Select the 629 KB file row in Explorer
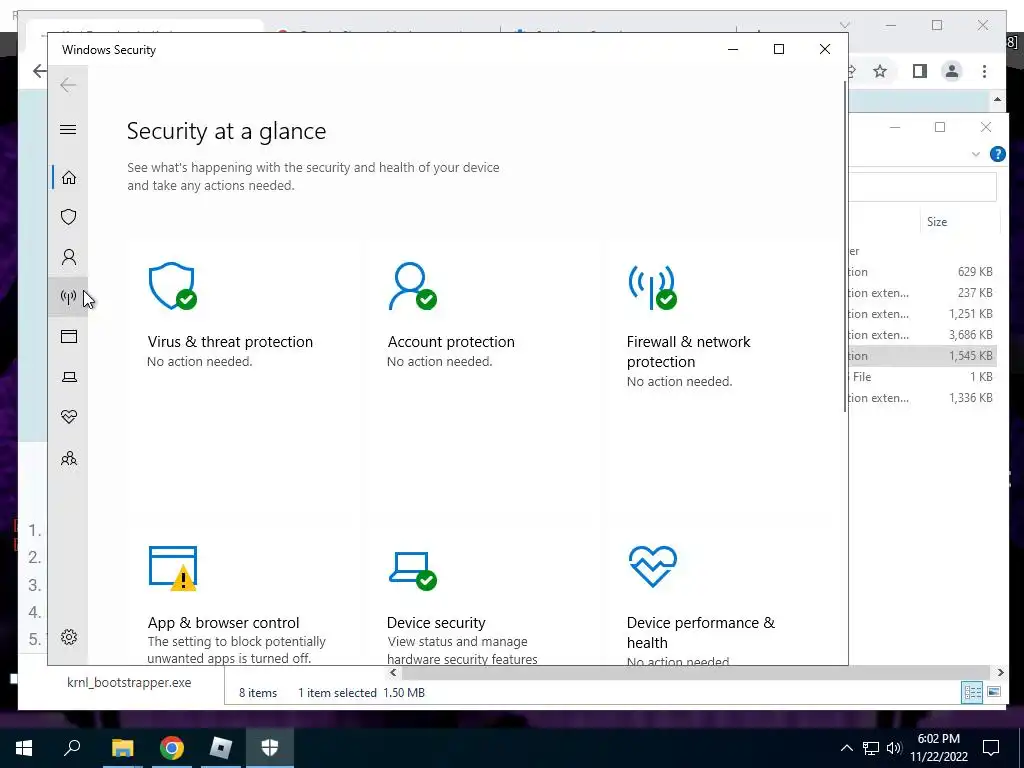 point(922,272)
